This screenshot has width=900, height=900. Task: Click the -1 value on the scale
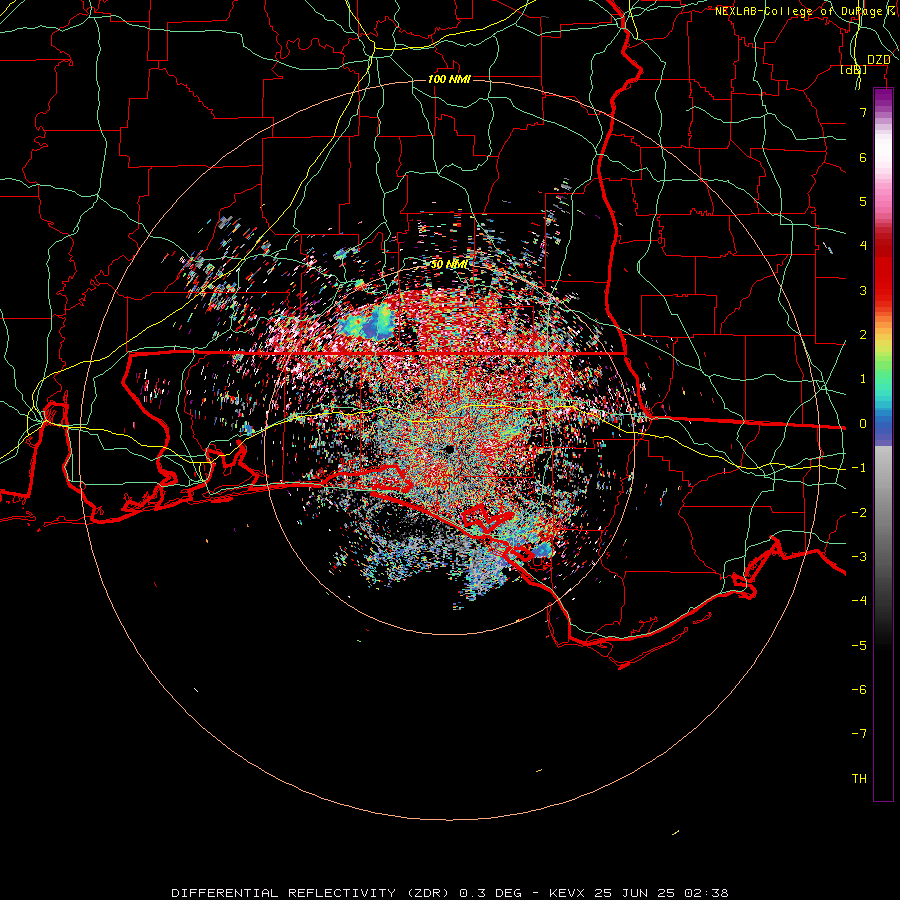click(859, 468)
